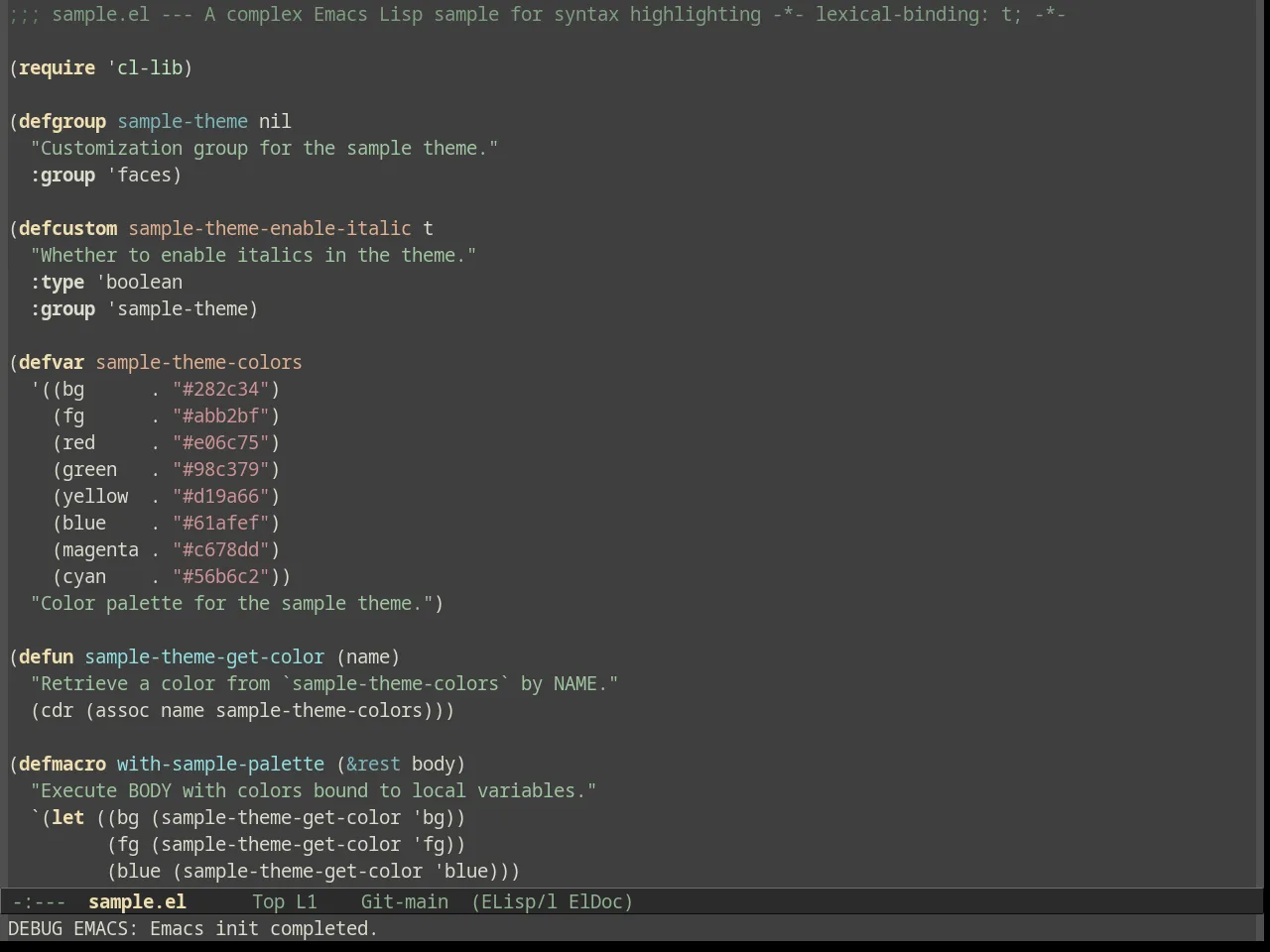This screenshot has width=1270, height=952.
Task: Click the color string "#61afef"
Action: pyautogui.click(x=221, y=523)
